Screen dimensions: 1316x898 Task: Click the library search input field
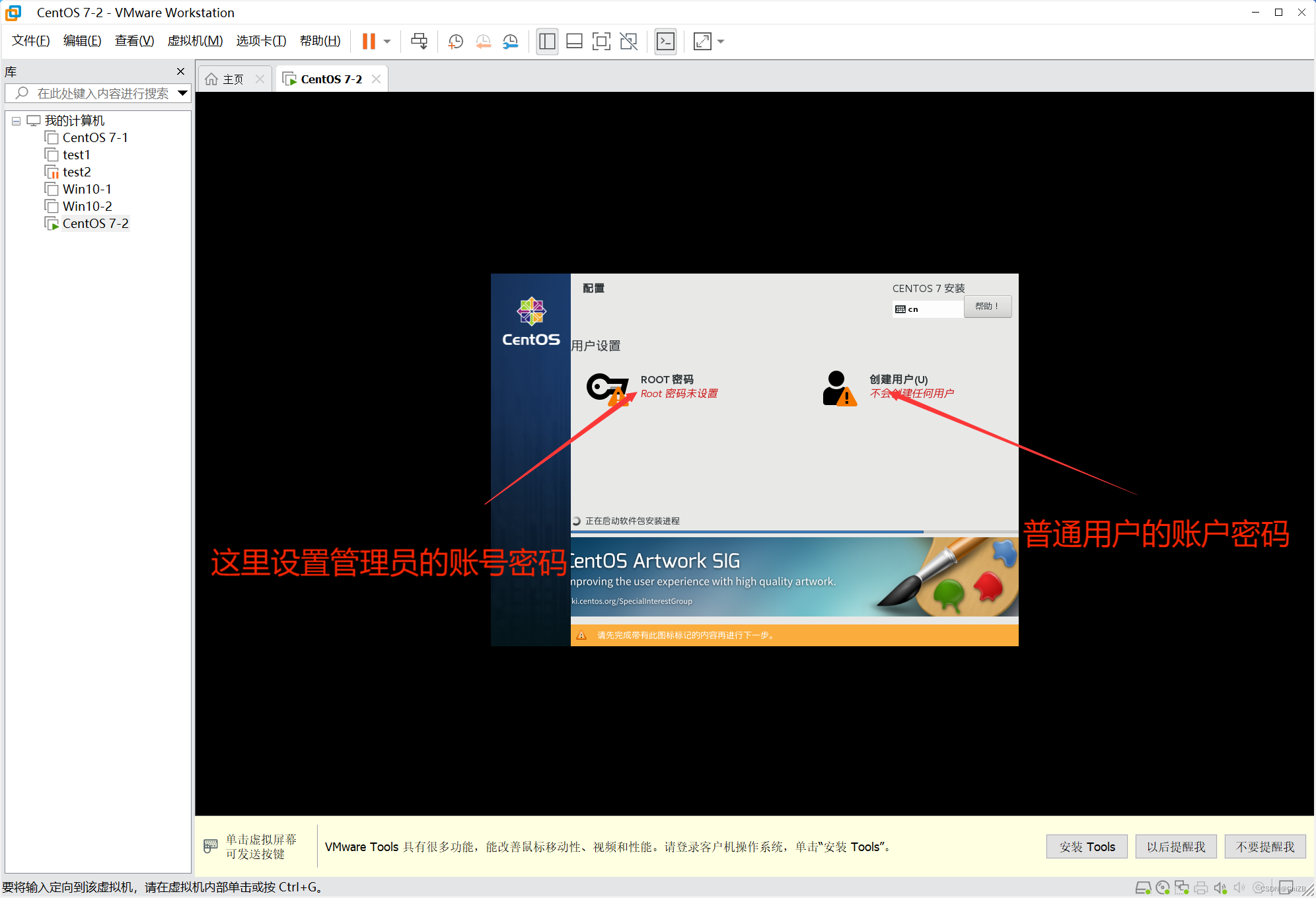click(x=102, y=93)
